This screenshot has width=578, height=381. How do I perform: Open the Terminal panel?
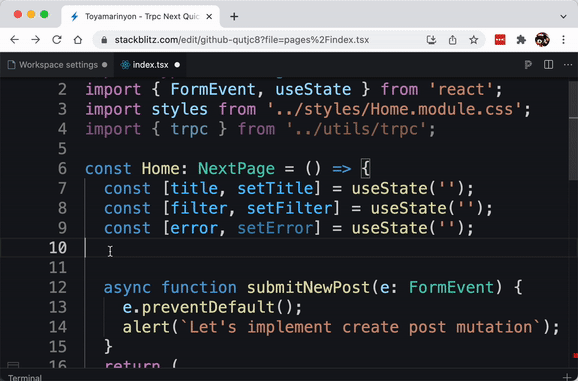(25, 377)
